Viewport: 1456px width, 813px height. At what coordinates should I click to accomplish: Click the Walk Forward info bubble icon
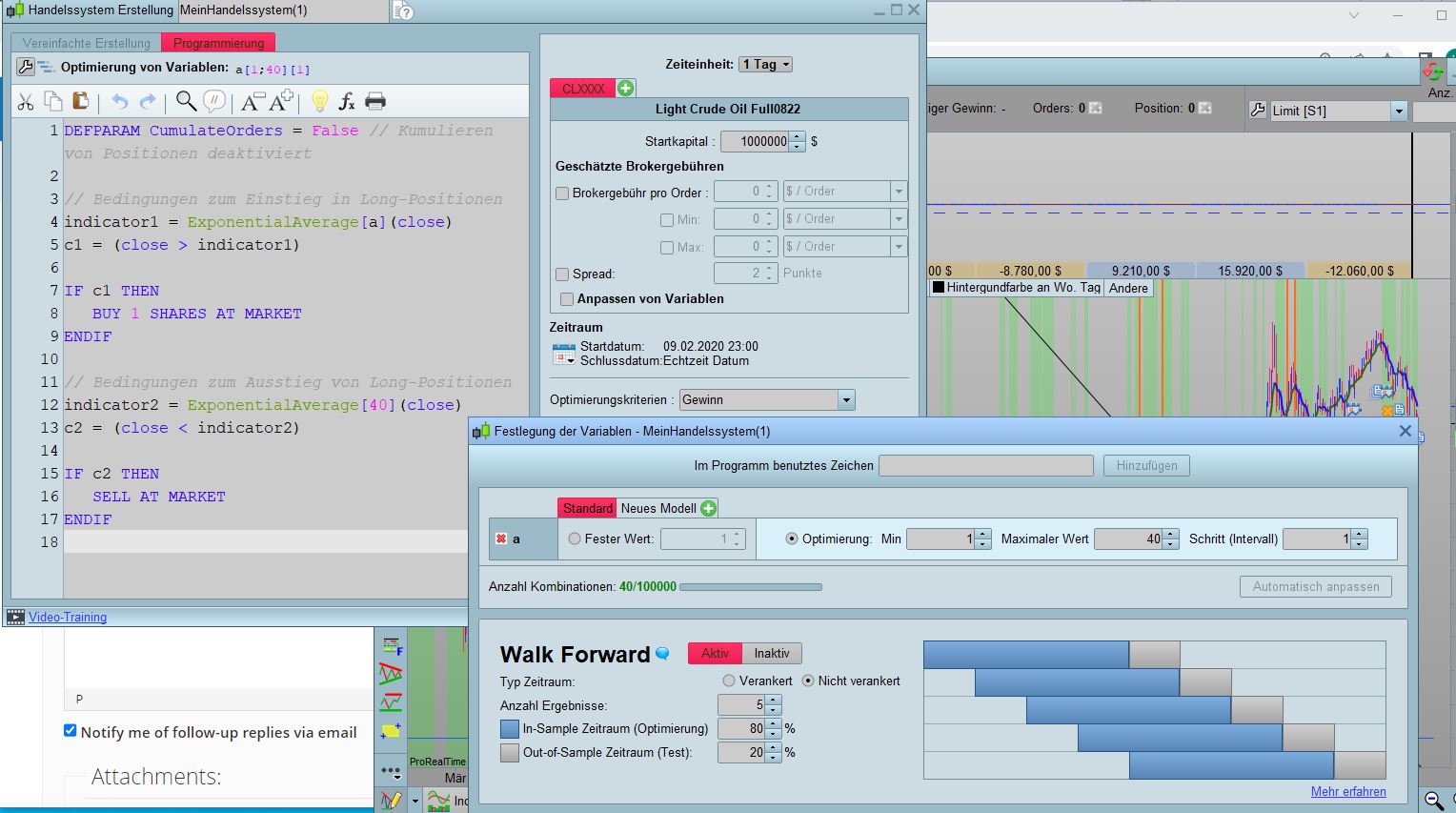[663, 654]
